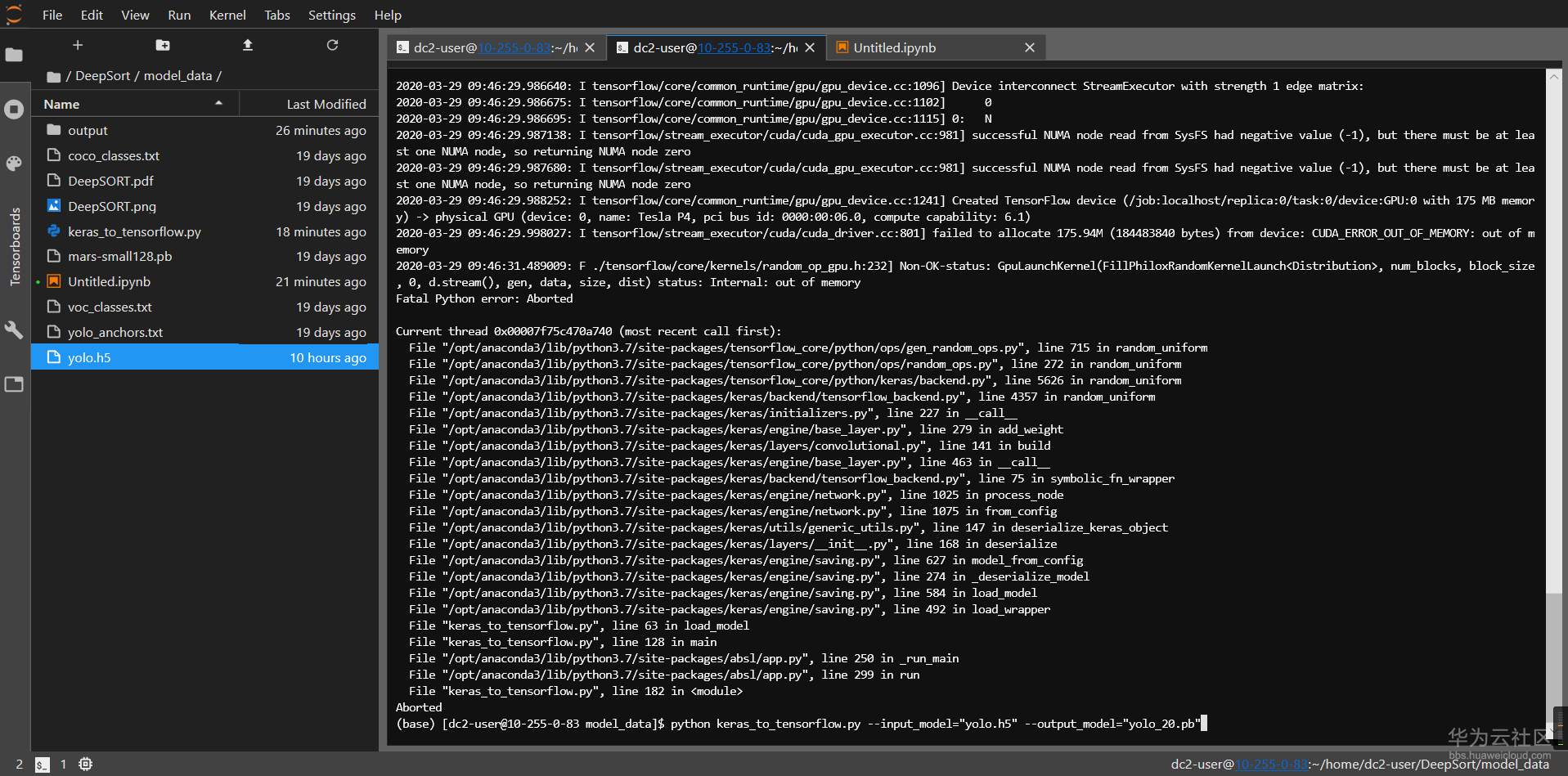Click model_data in the breadcrumb path

coord(177,76)
